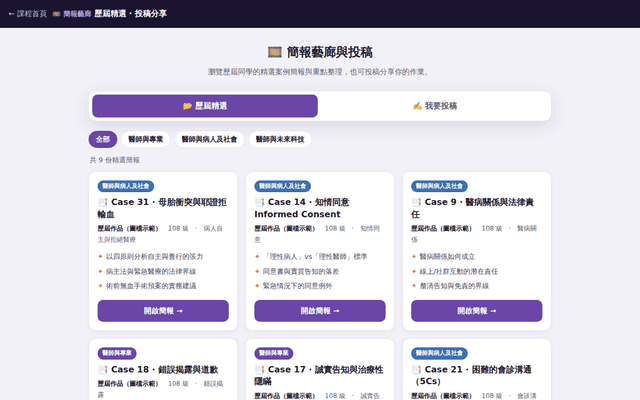Open the Case 14 presentation with 開啟簡報
The height and width of the screenshot is (400, 640).
point(320,311)
